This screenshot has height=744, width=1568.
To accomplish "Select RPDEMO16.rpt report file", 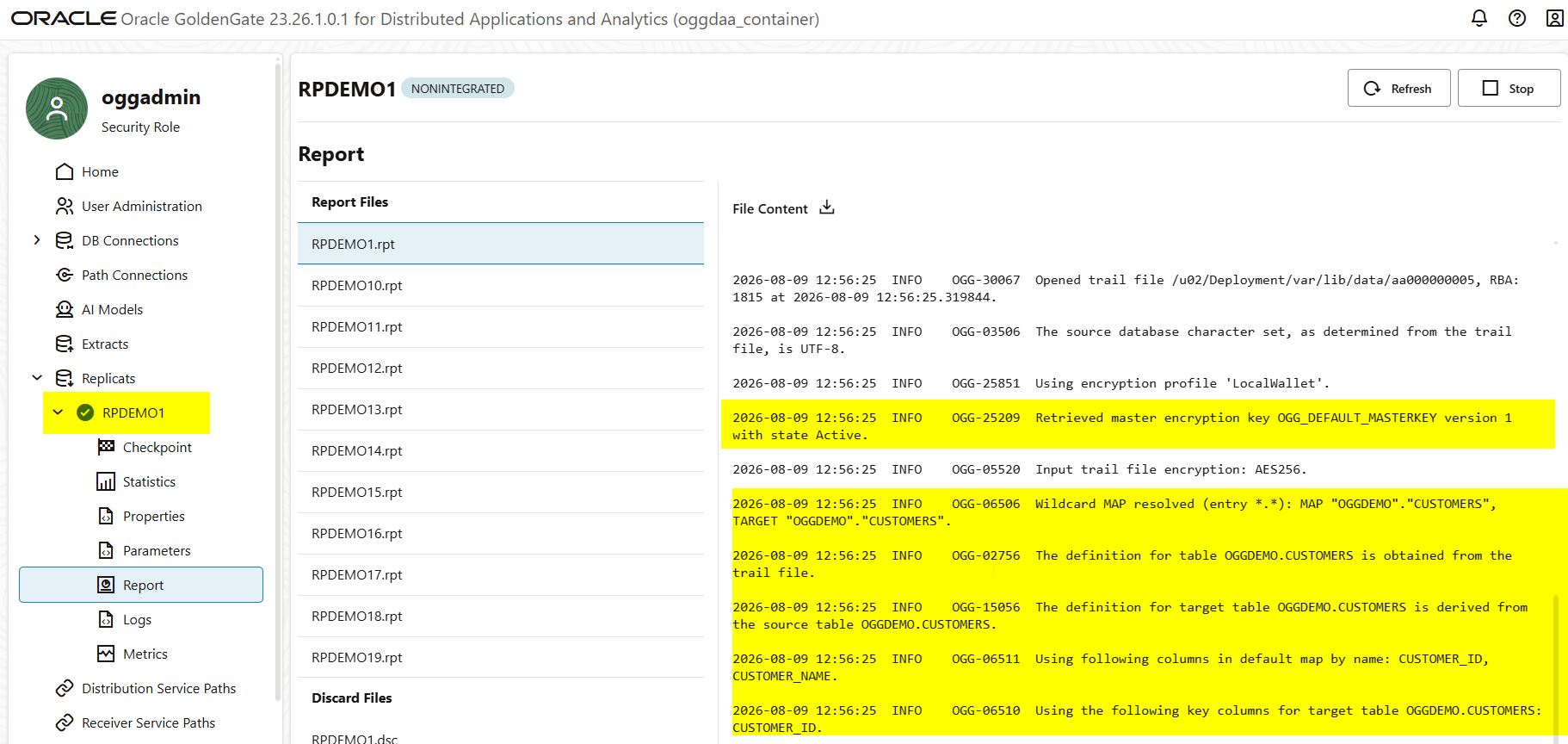I will [501, 533].
